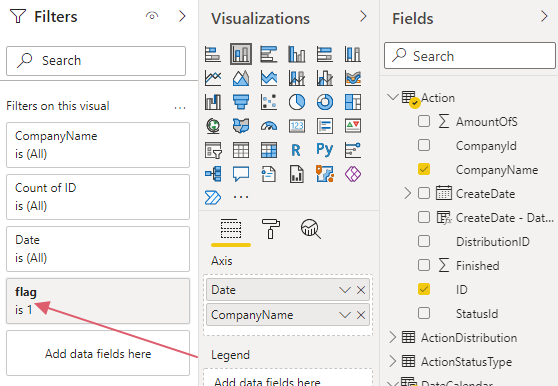Add the Gauge visual
This screenshot has height=386, width=558.
point(269,126)
